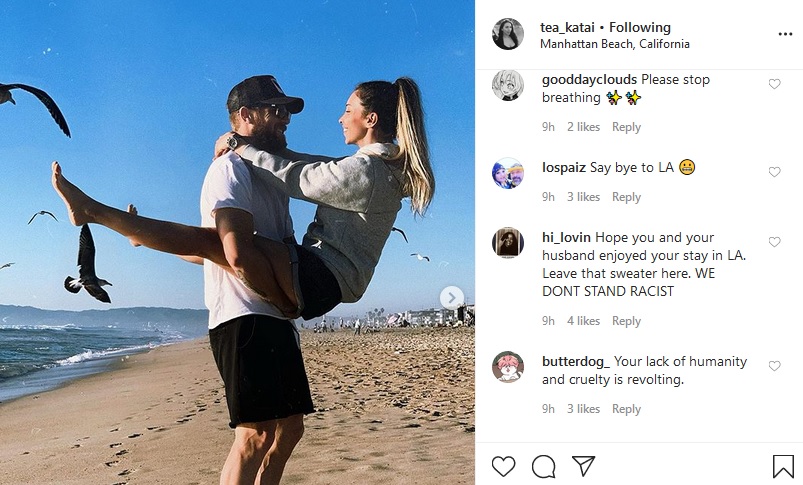The height and width of the screenshot is (485, 803).
Task: Go to next photo with arrow
Action: pyautogui.click(x=452, y=297)
